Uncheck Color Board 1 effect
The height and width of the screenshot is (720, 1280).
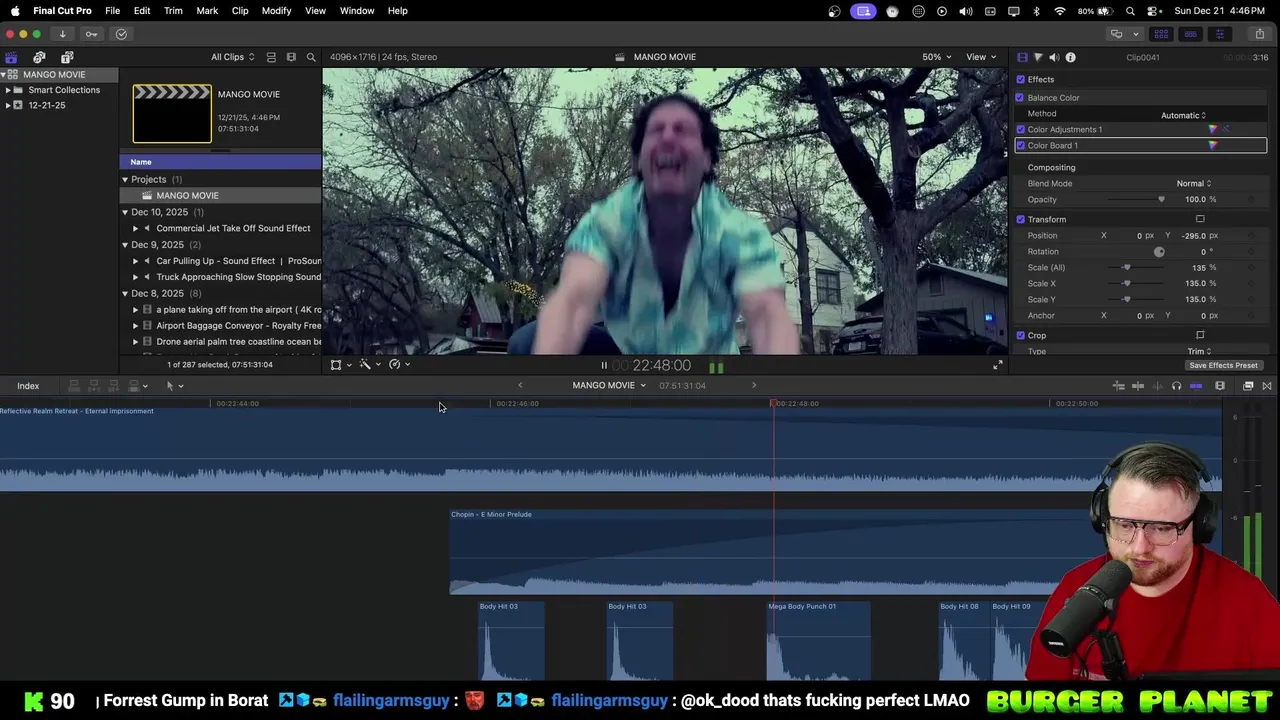coord(1020,145)
